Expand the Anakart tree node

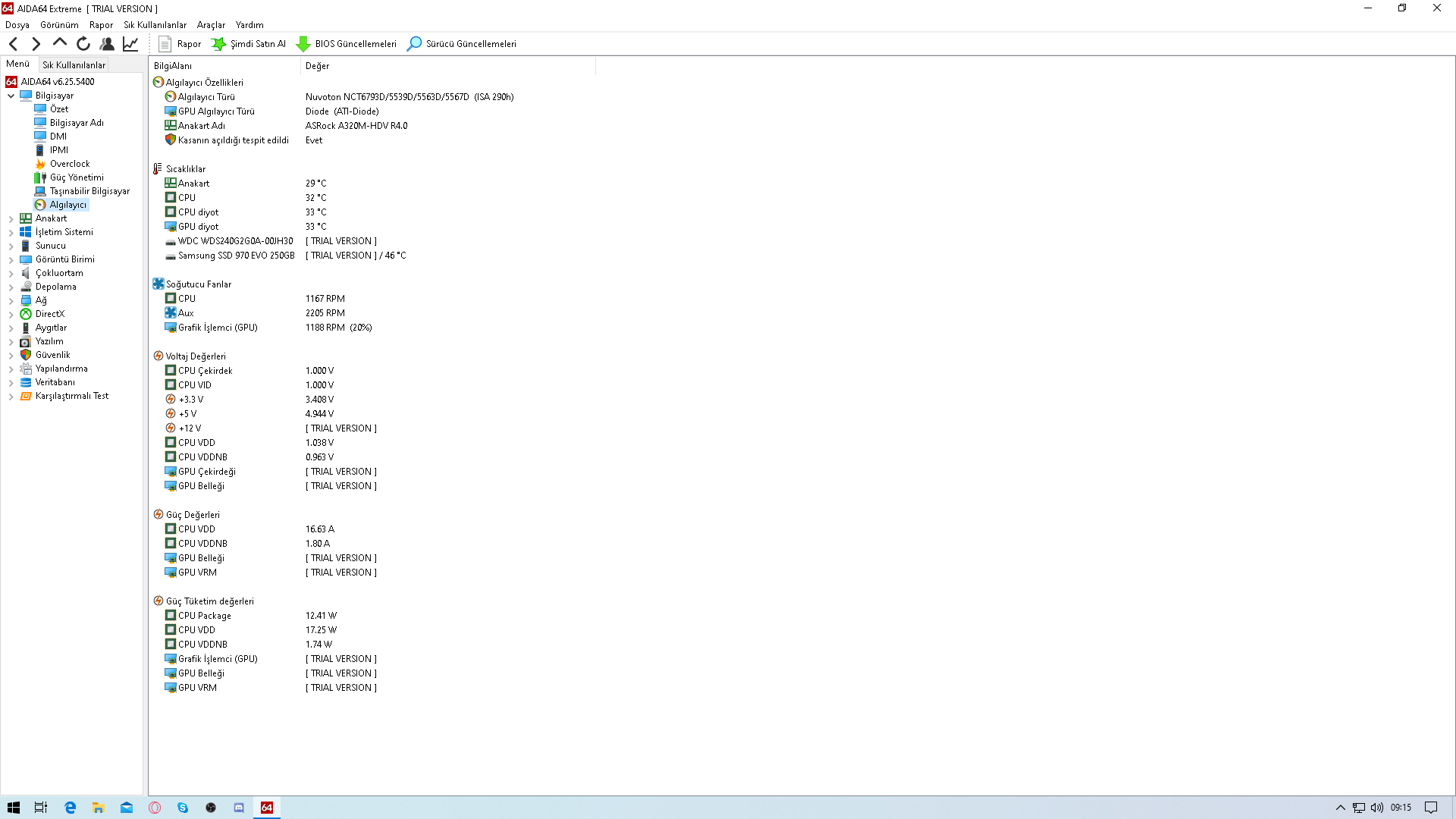click(11, 218)
